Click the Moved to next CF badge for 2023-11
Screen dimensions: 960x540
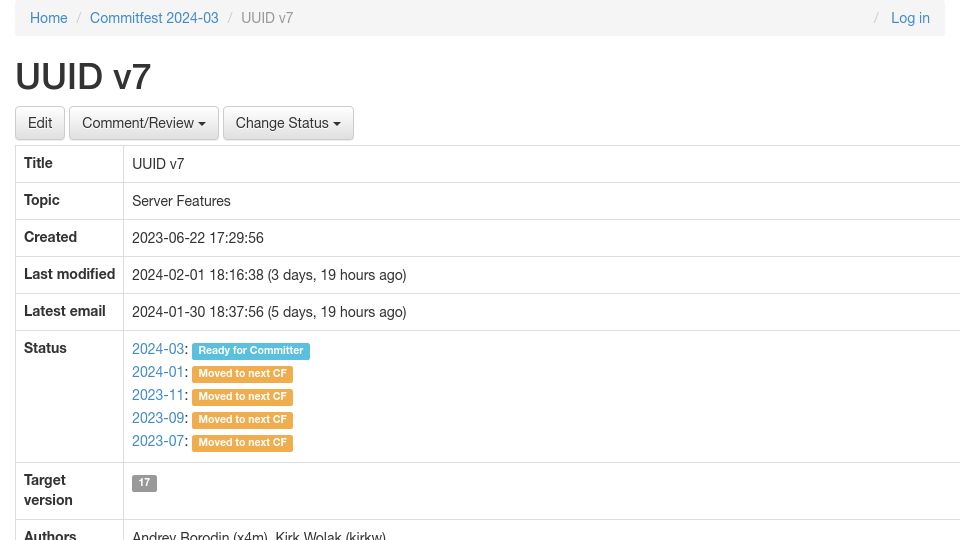coord(242,397)
